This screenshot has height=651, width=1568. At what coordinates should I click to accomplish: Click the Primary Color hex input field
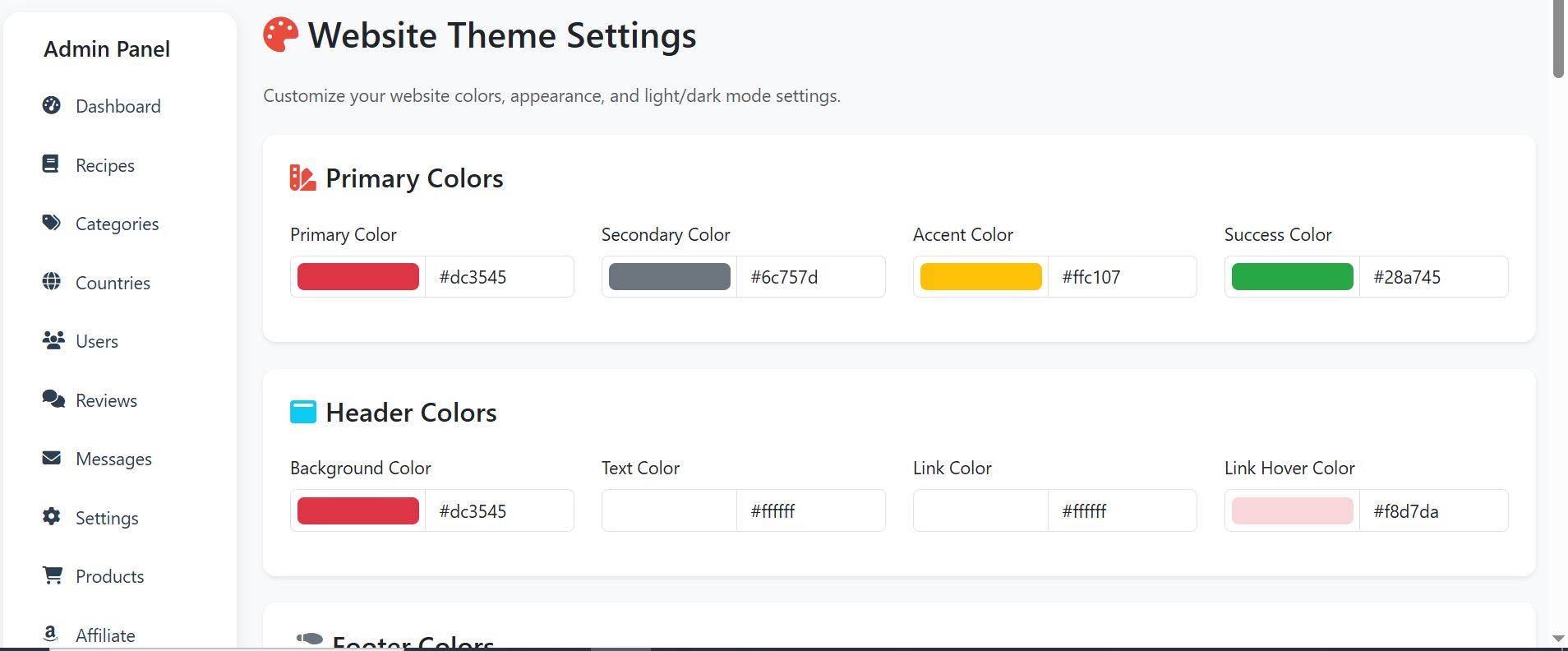(500, 277)
